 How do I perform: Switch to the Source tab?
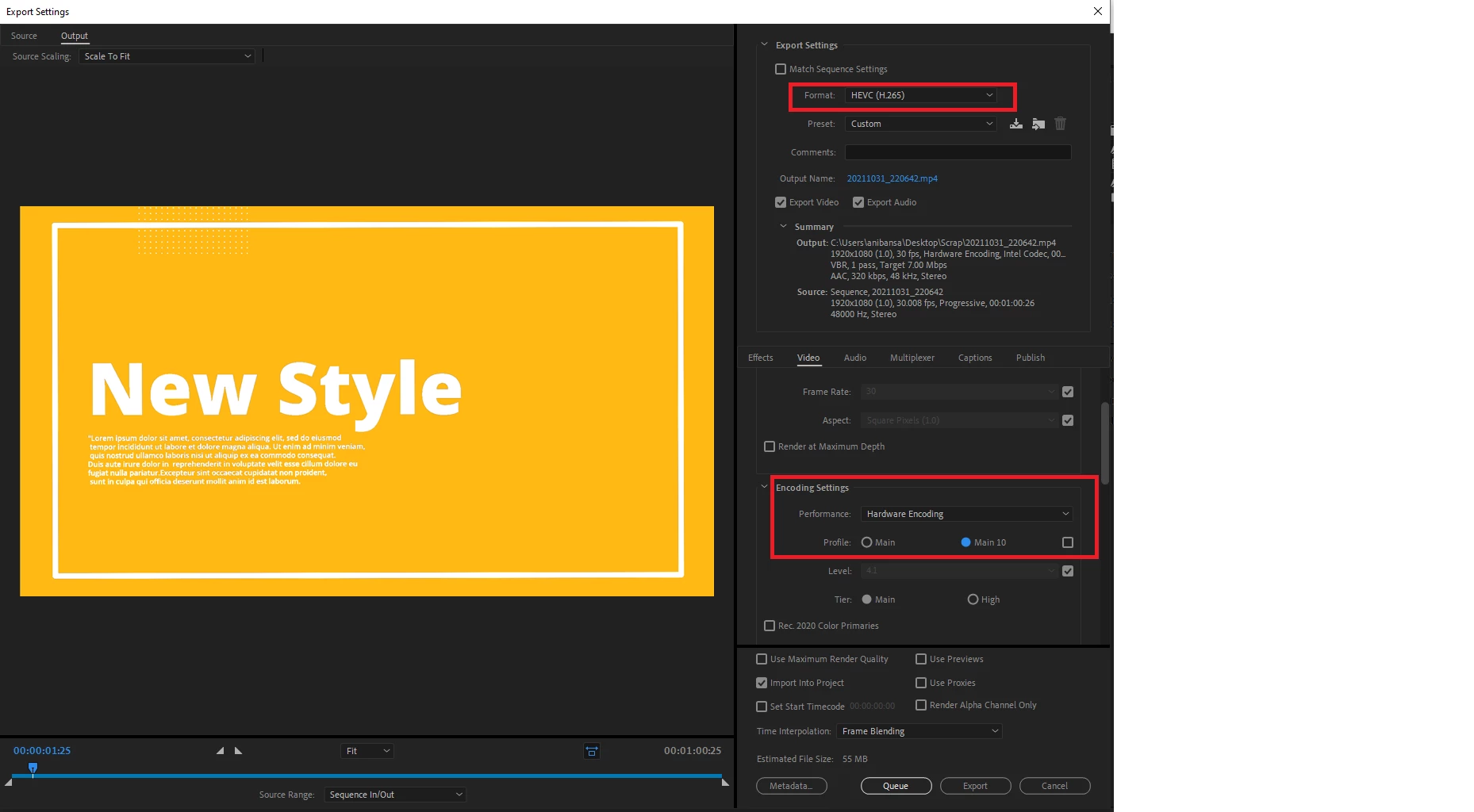pos(24,36)
